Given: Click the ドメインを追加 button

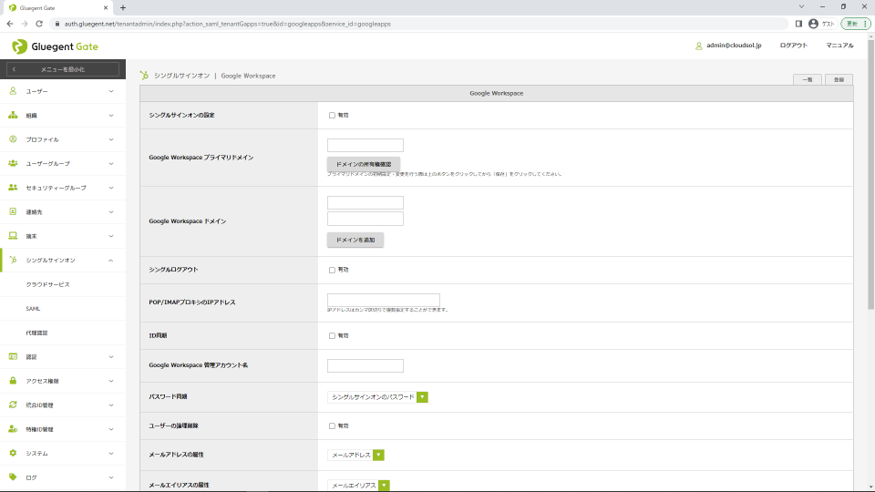Looking at the screenshot, I should coord(355,240).
